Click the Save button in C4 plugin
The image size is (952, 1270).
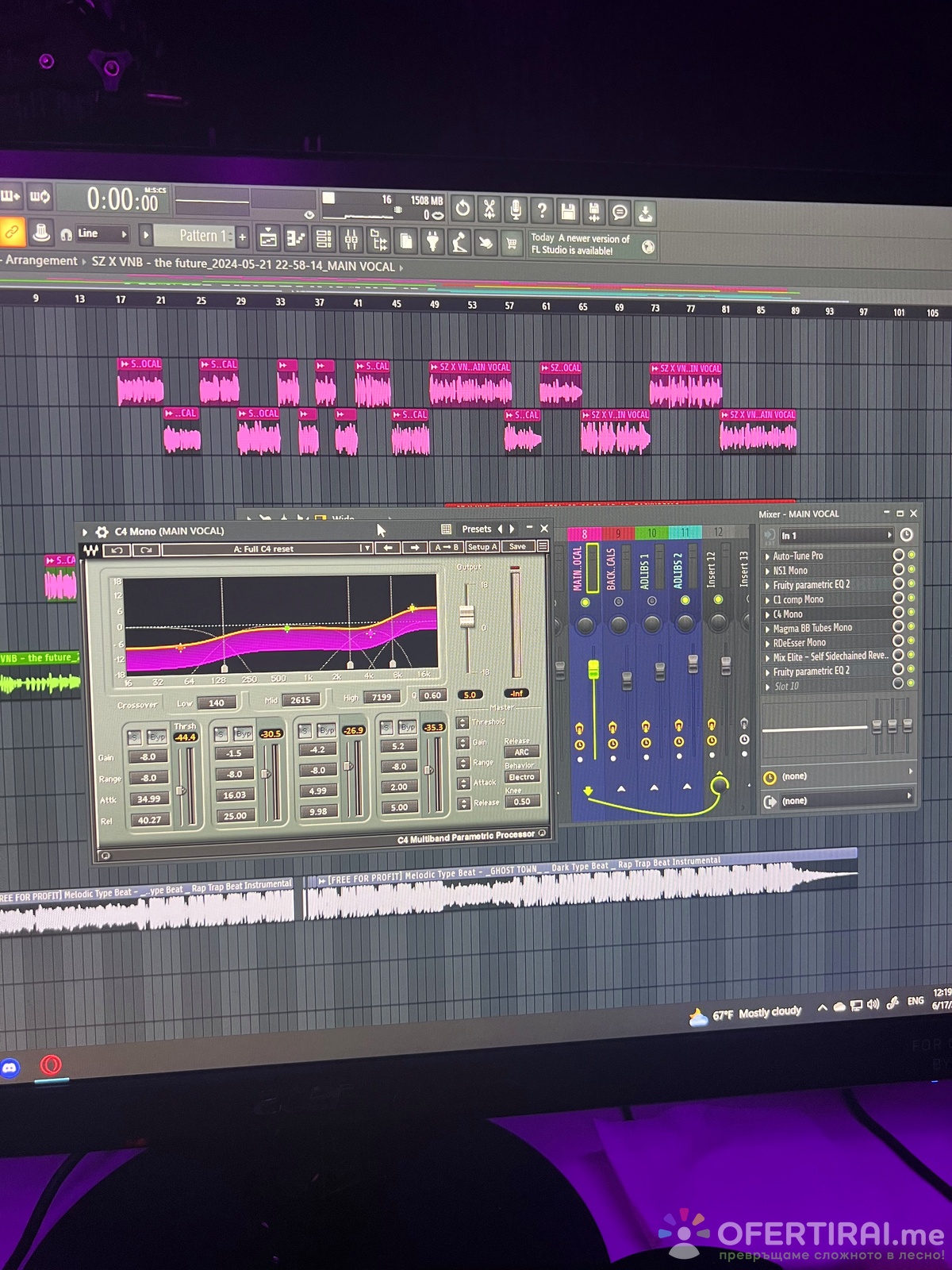(517, 546)
